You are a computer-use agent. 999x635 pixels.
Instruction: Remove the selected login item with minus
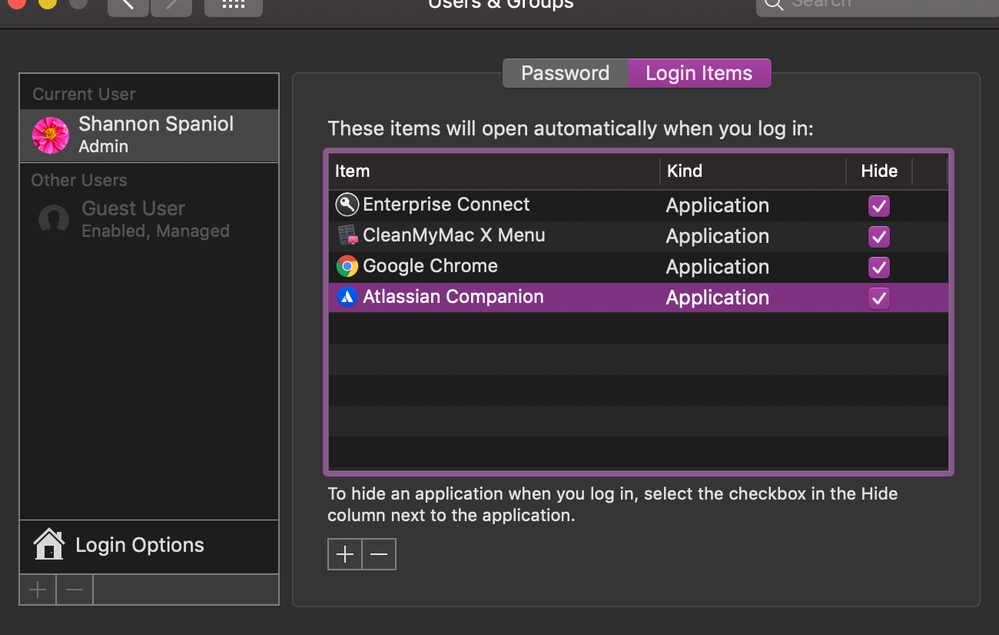pos(379,554)
